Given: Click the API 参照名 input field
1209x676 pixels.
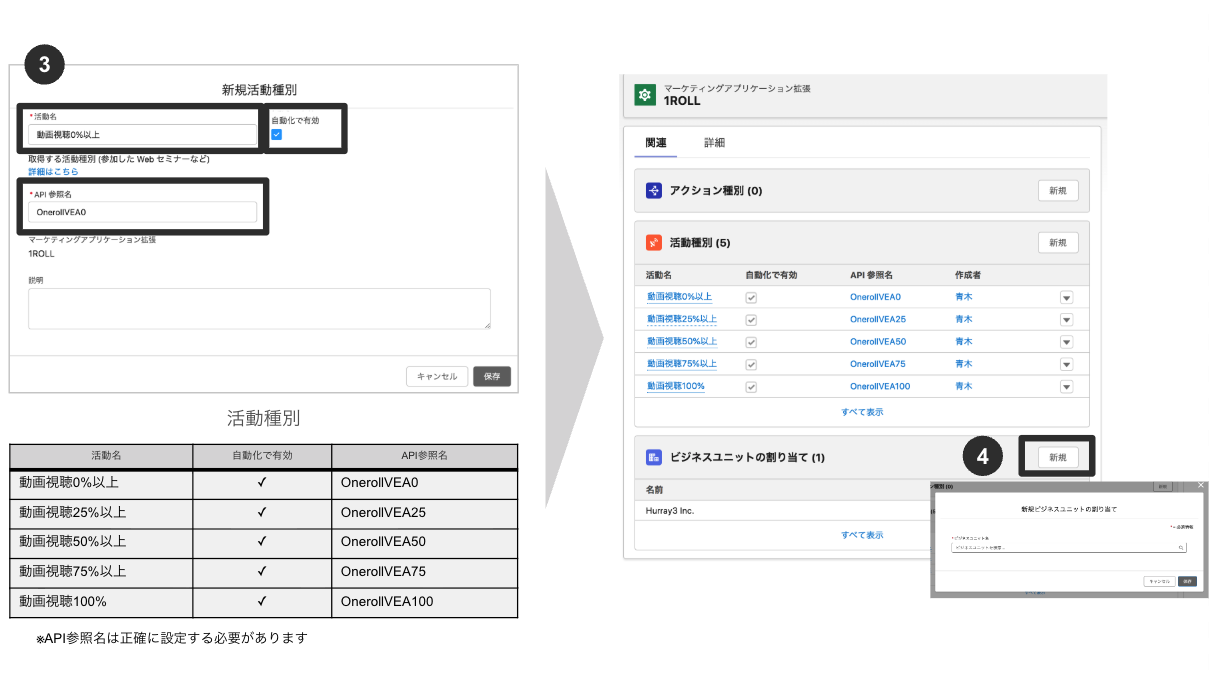Looking at the screenshot, I should click(x=142, y=212).
